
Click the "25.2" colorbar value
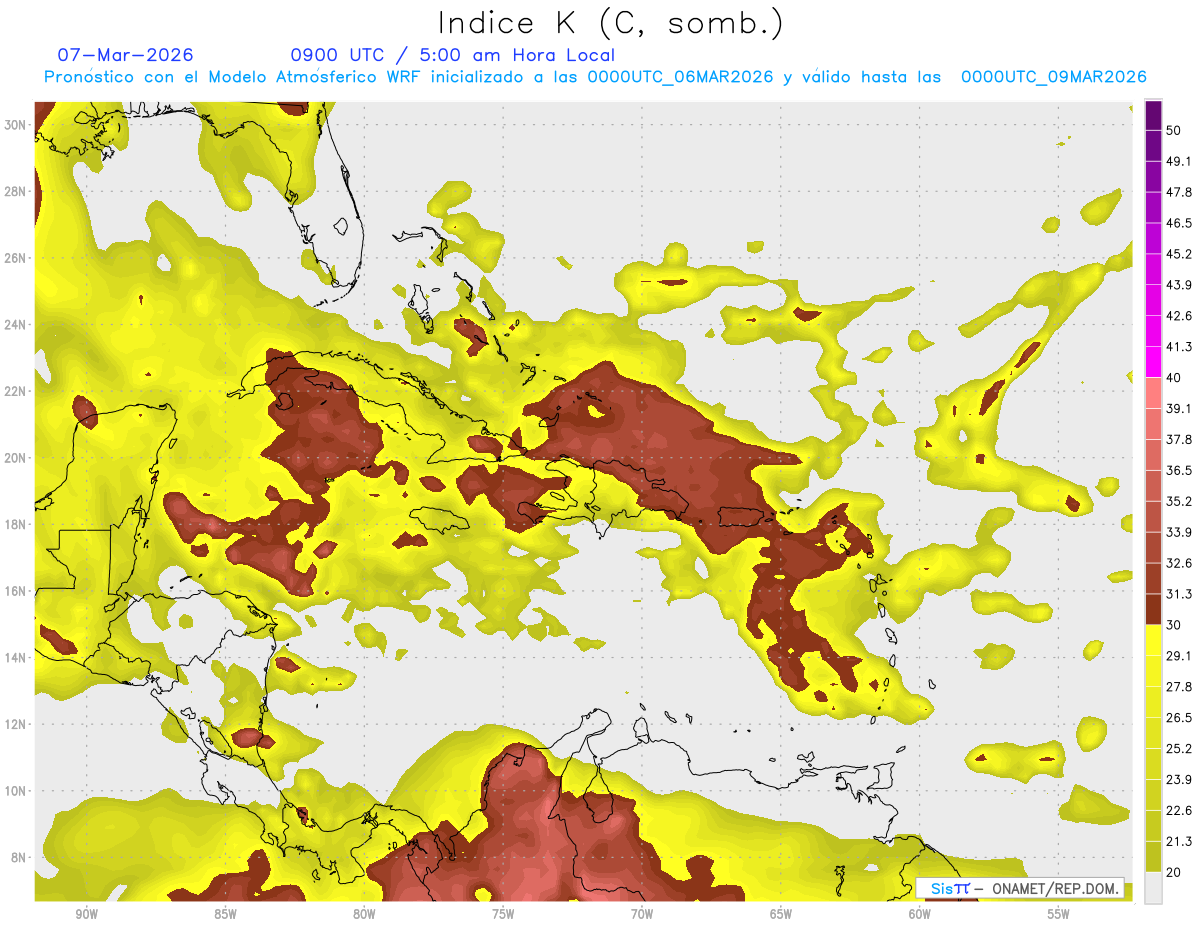click(1179, 748)
